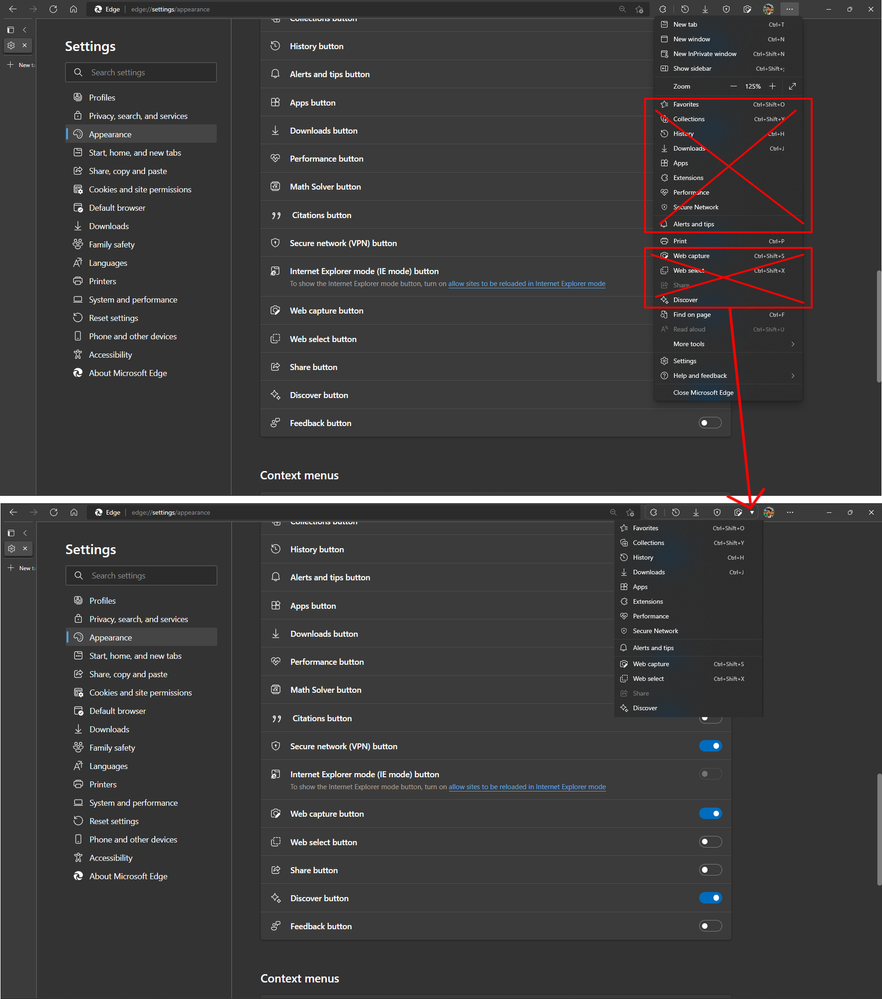Expand More tools submenu
The image size is (882, 999).
[728, 344]
